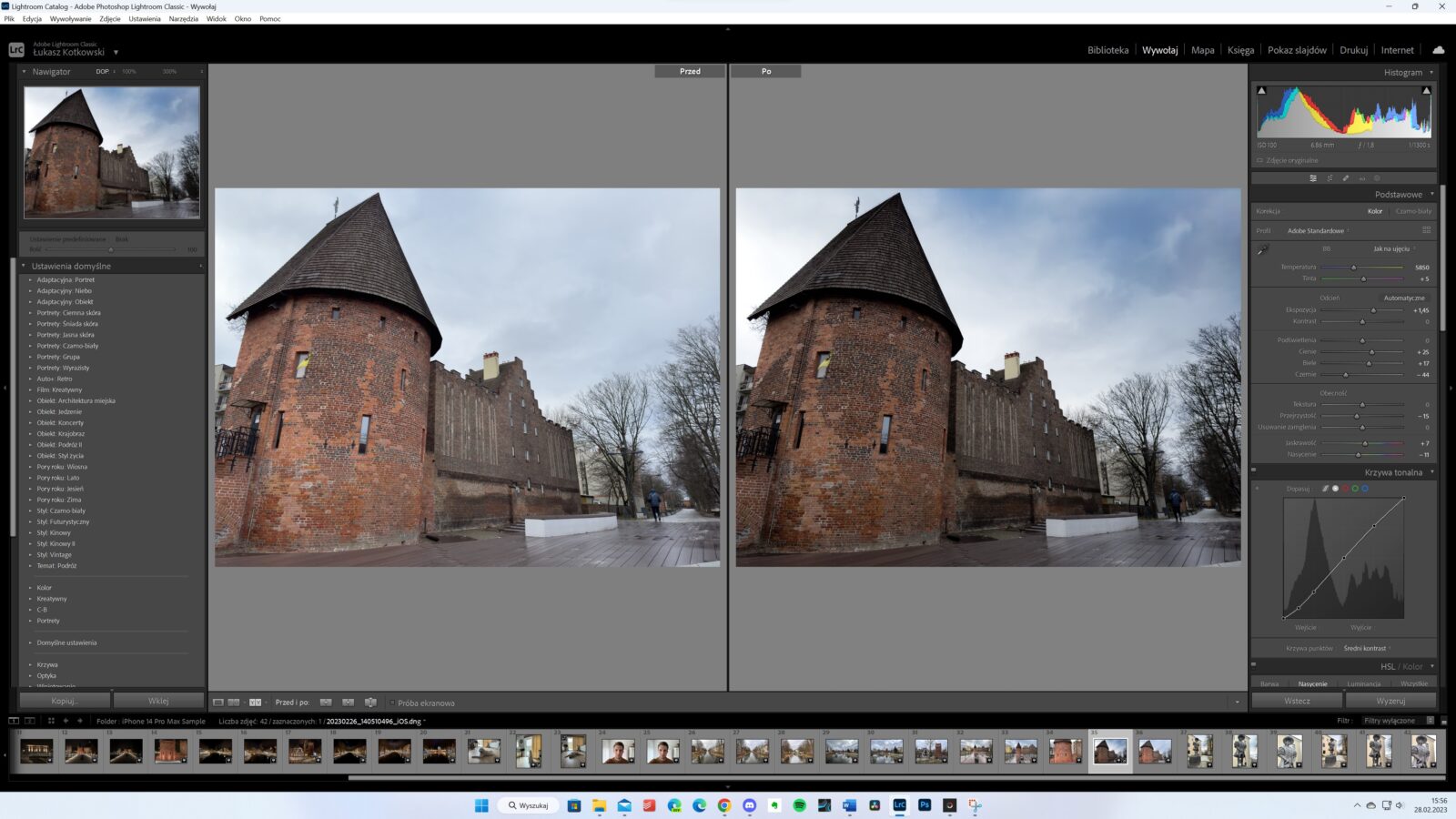Switch to Loupe view icon in toolbar
1456x819 pixels.
218,703
